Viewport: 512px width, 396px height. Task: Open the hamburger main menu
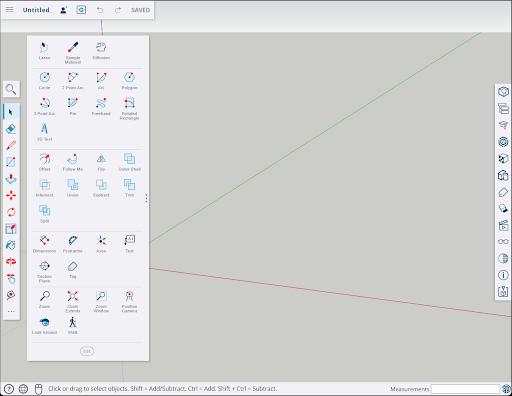[9, 9]
